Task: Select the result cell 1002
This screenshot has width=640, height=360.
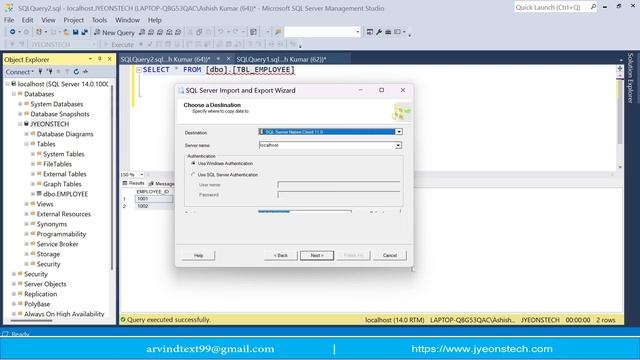Action: coord(154,206)
